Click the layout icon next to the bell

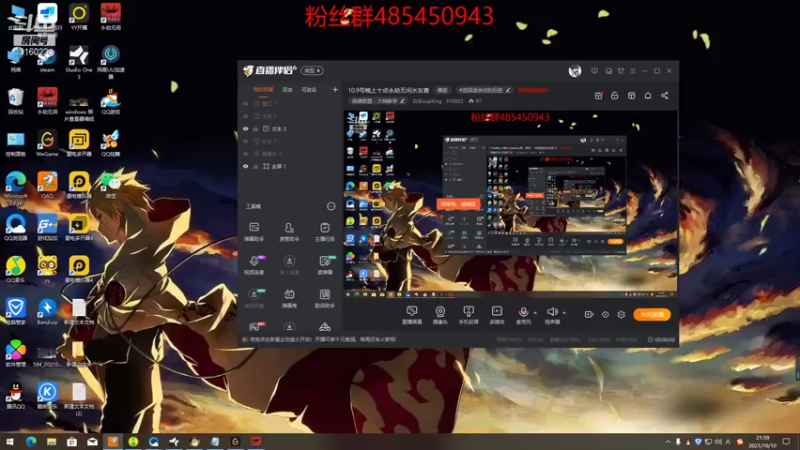coord(631,95)
